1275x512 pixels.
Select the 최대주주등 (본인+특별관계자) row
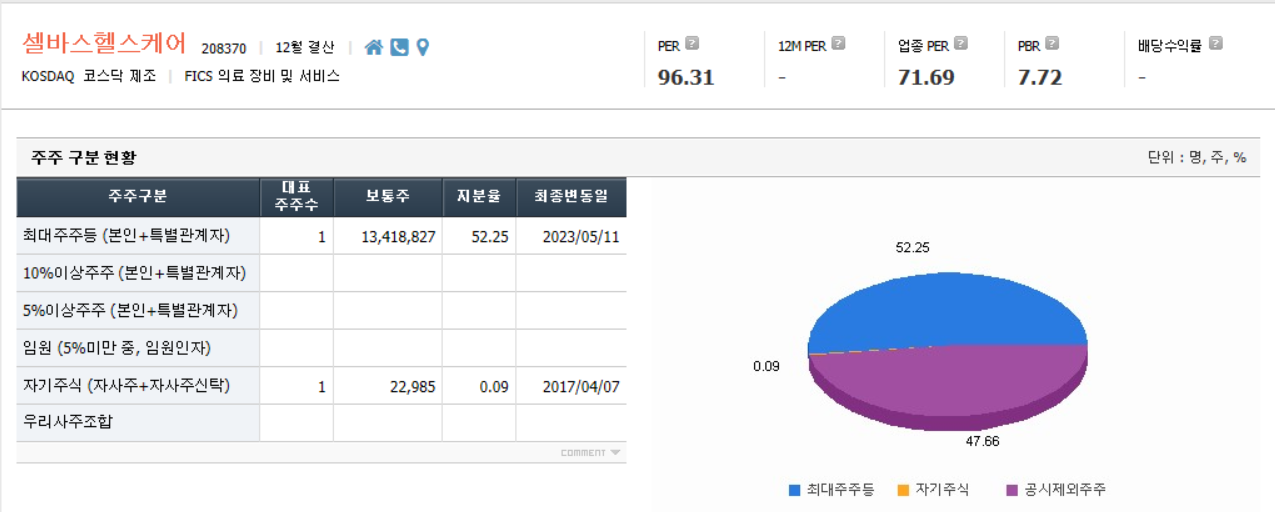[x=322, y=236]
